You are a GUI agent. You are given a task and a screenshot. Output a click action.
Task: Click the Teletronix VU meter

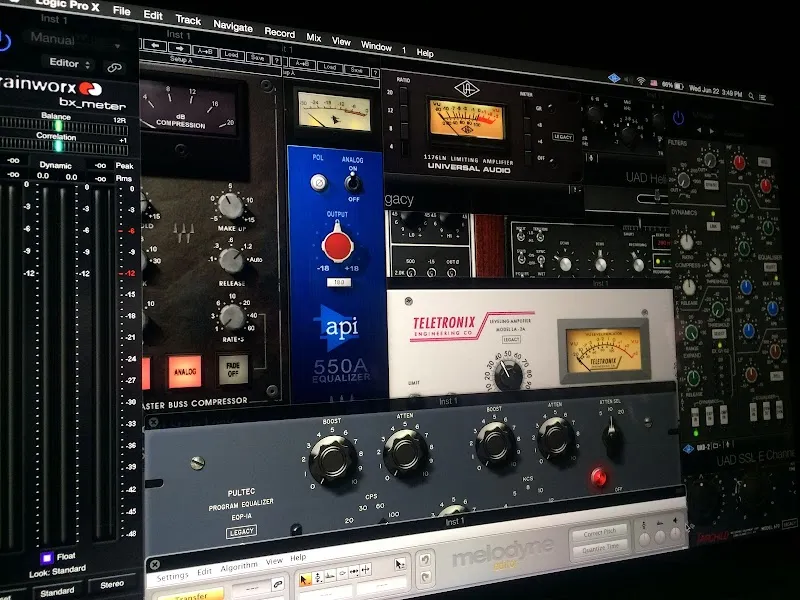[603, 351]
